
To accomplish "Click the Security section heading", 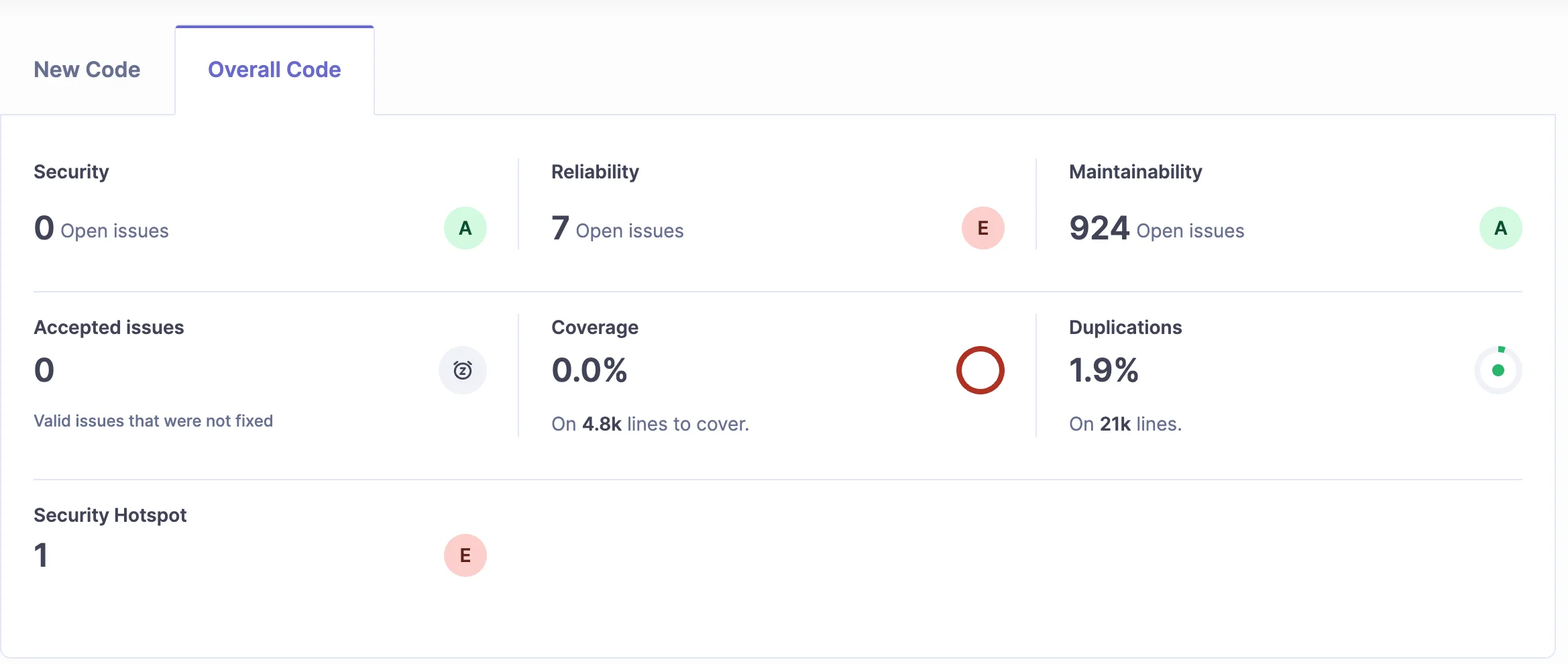I will (71, 171).
